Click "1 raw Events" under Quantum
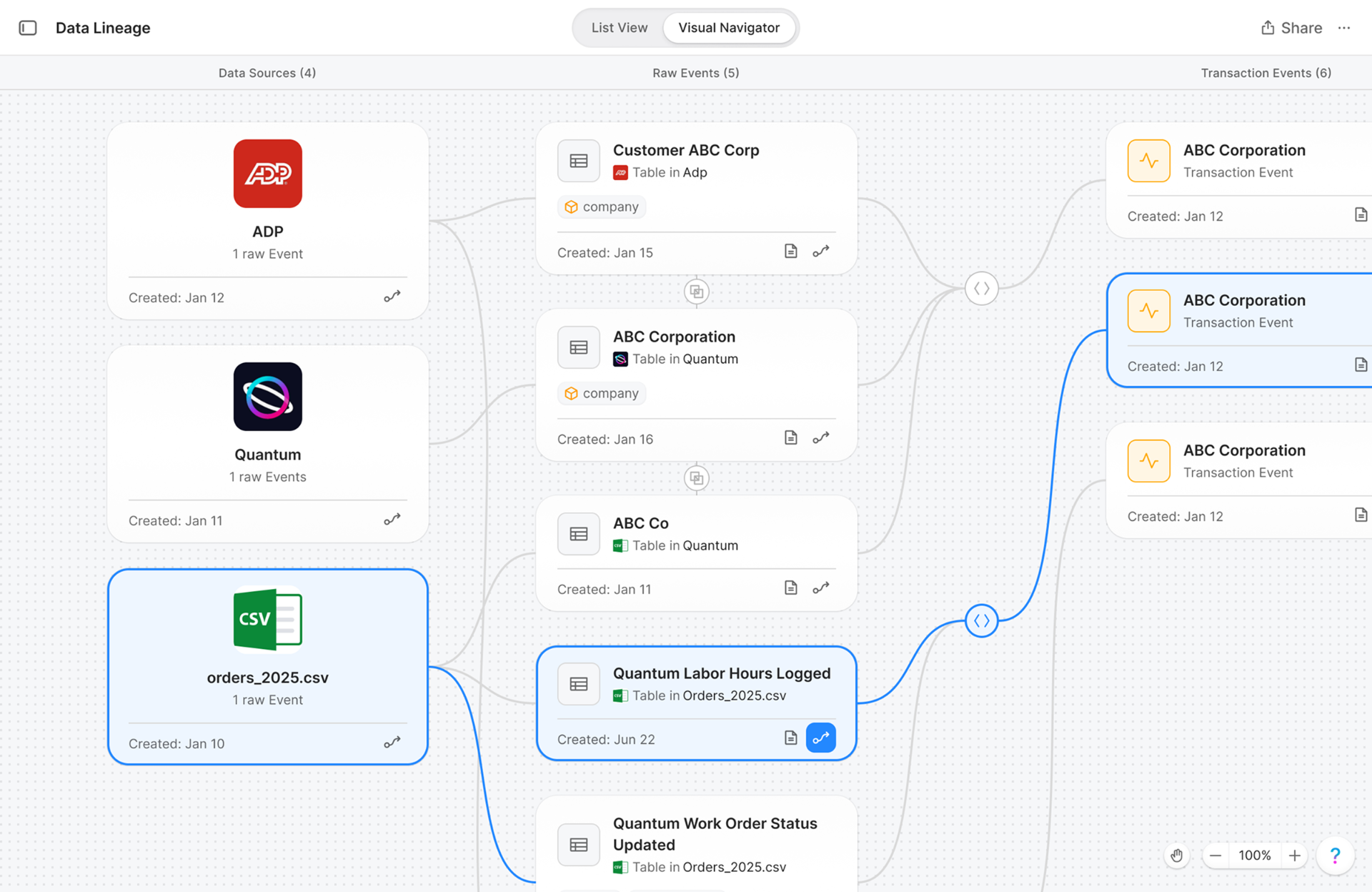1372x892 pixels. (267, 477)
